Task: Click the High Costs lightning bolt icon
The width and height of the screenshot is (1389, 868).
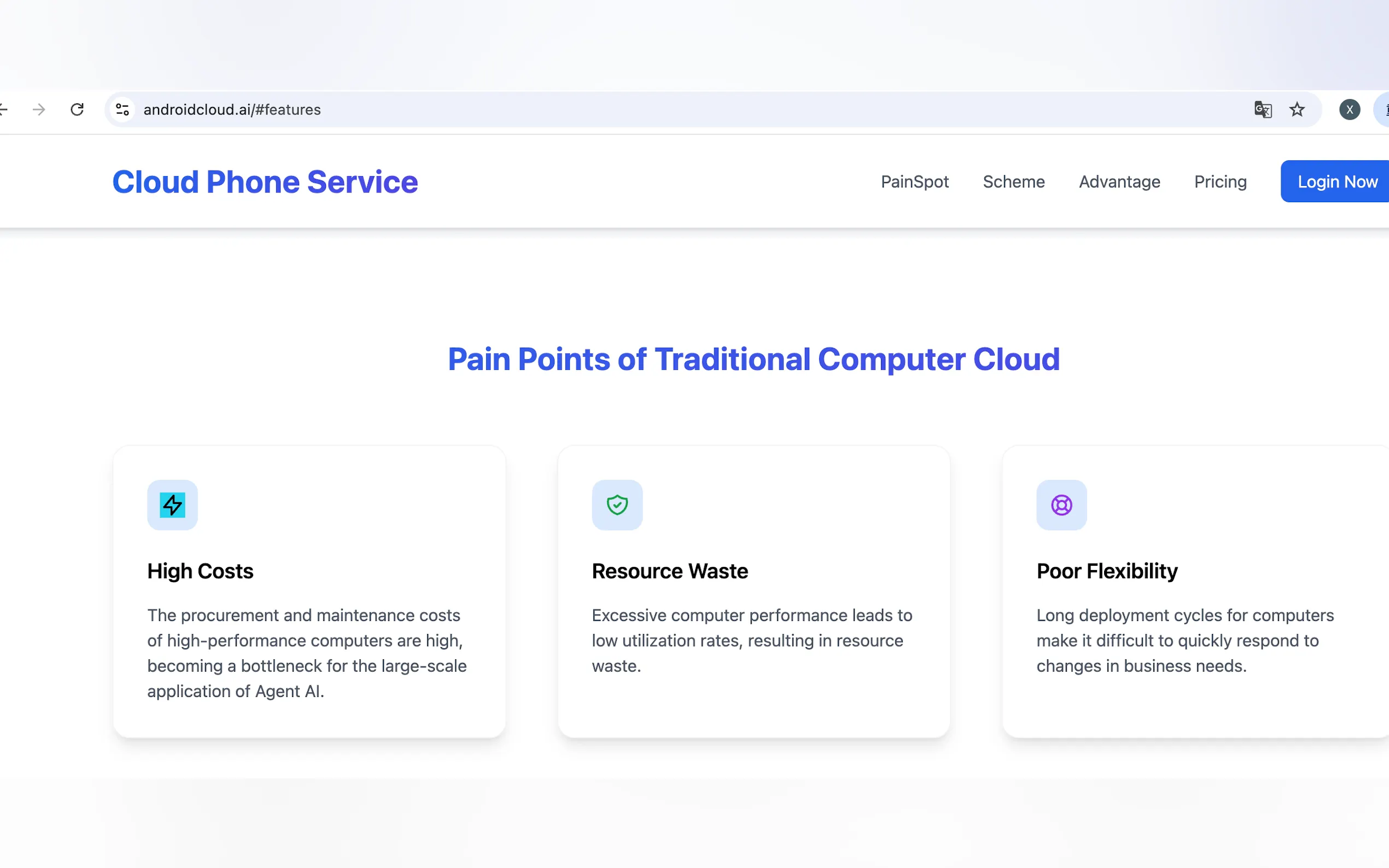Action: 172,505
